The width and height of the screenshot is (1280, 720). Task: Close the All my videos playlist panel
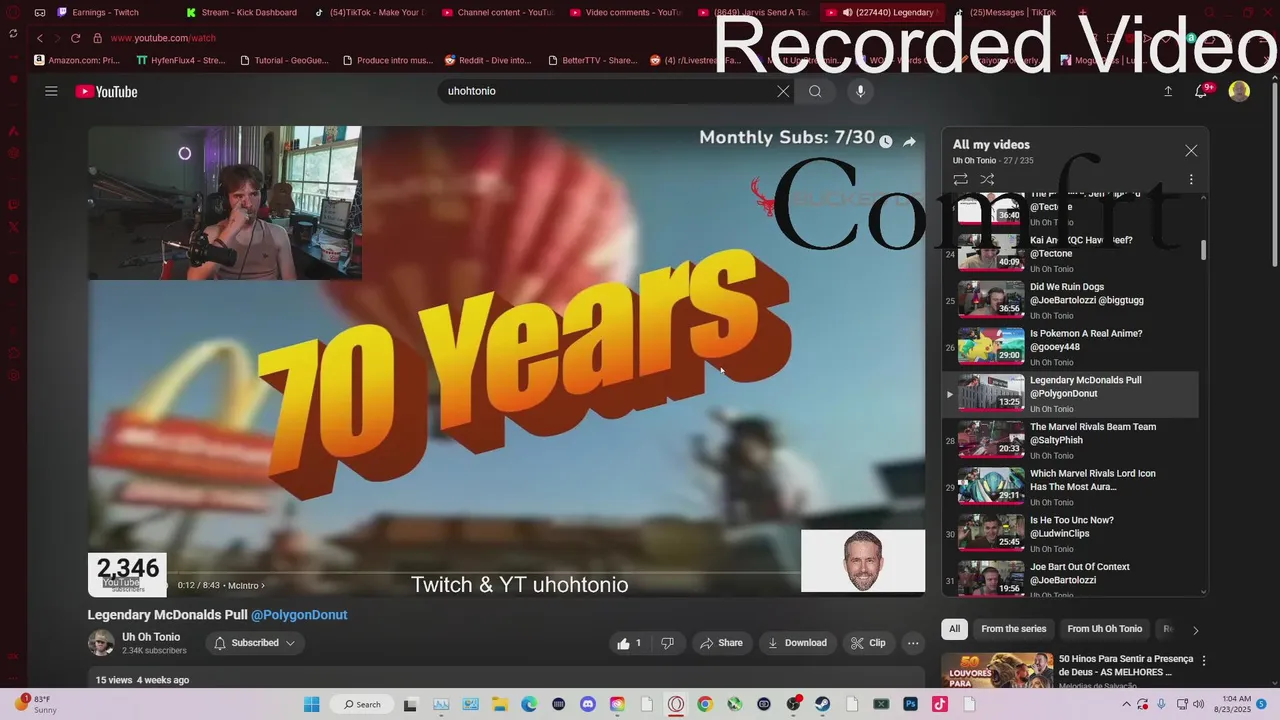(x=1191, y=151)
